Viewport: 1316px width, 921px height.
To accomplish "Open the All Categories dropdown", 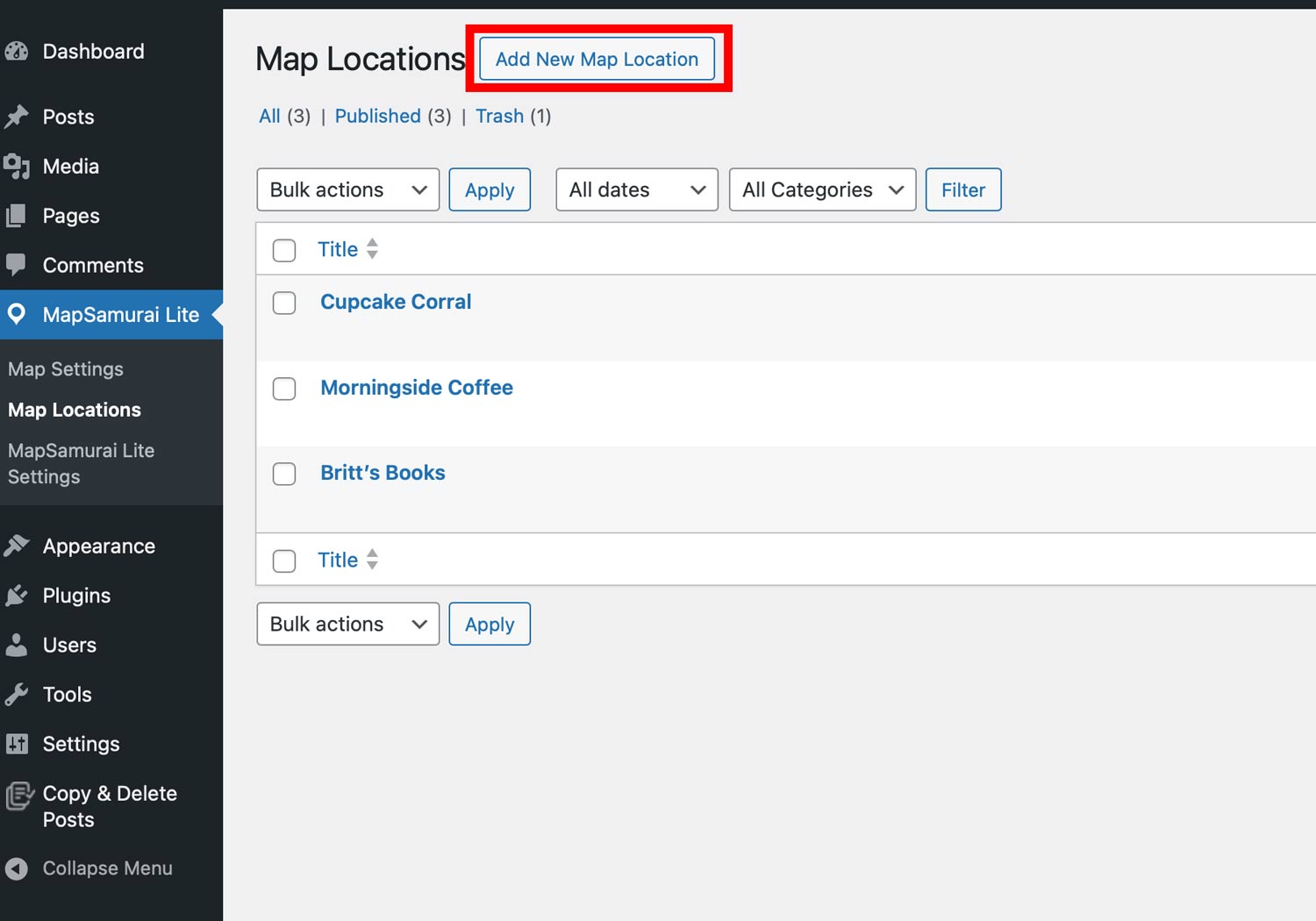I will (823, 189).
